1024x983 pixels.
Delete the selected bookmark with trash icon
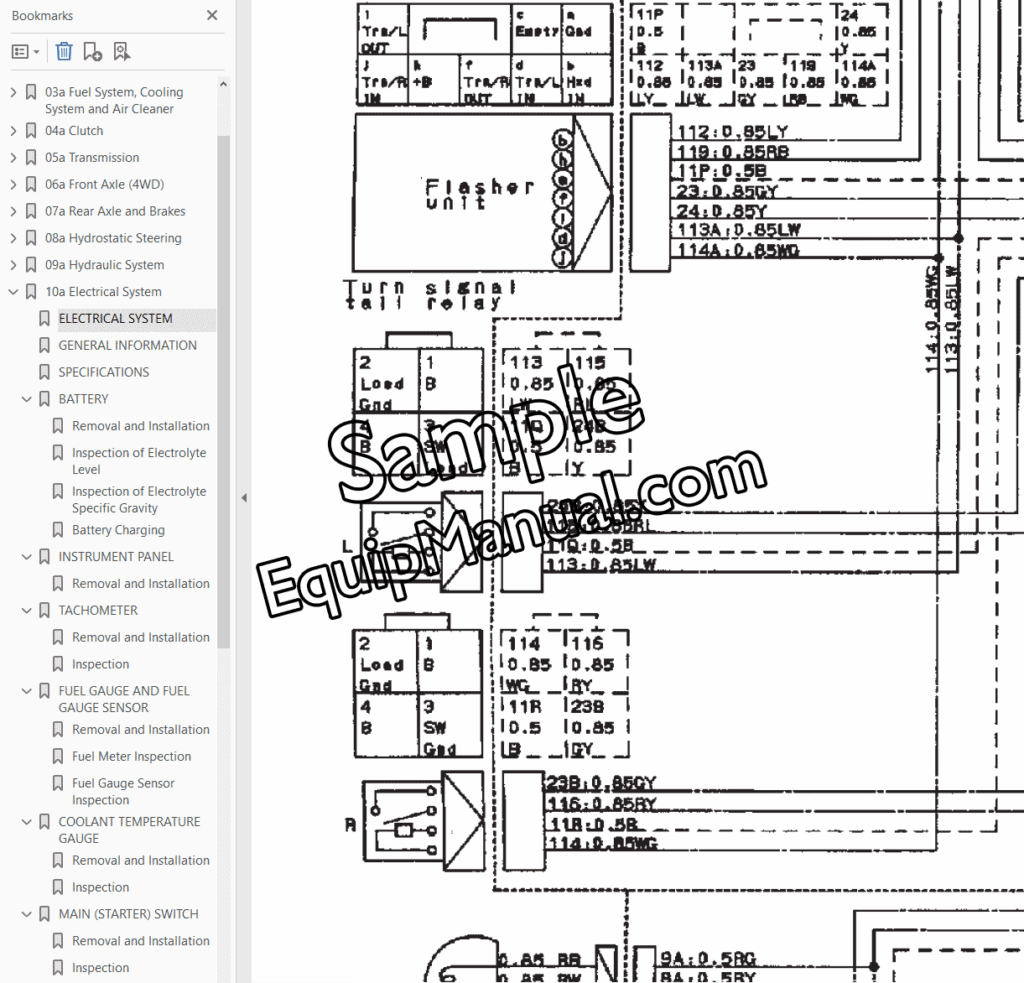pyautogui.click(x=64, y=52)
